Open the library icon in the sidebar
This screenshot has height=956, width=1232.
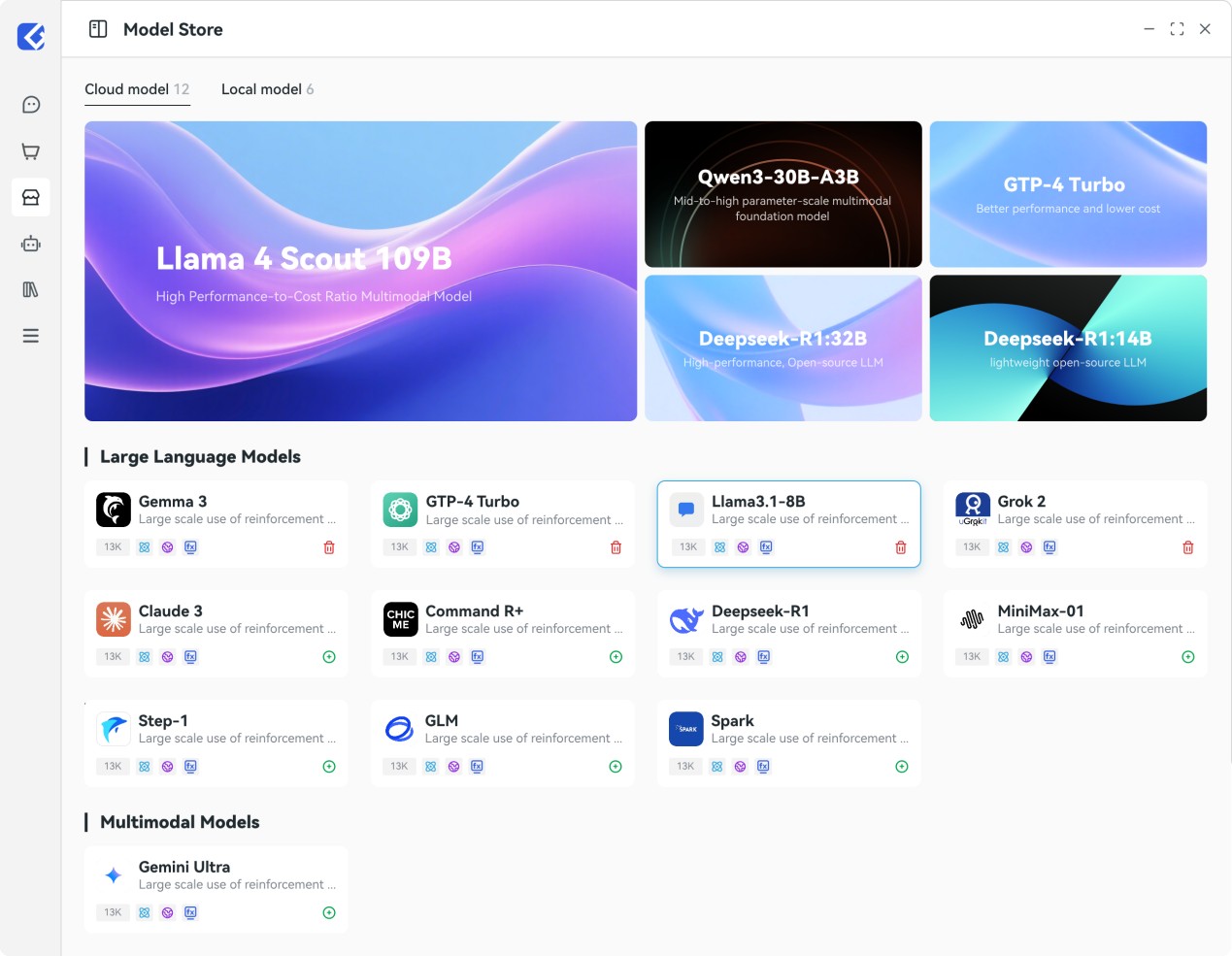tap(30, 289)
